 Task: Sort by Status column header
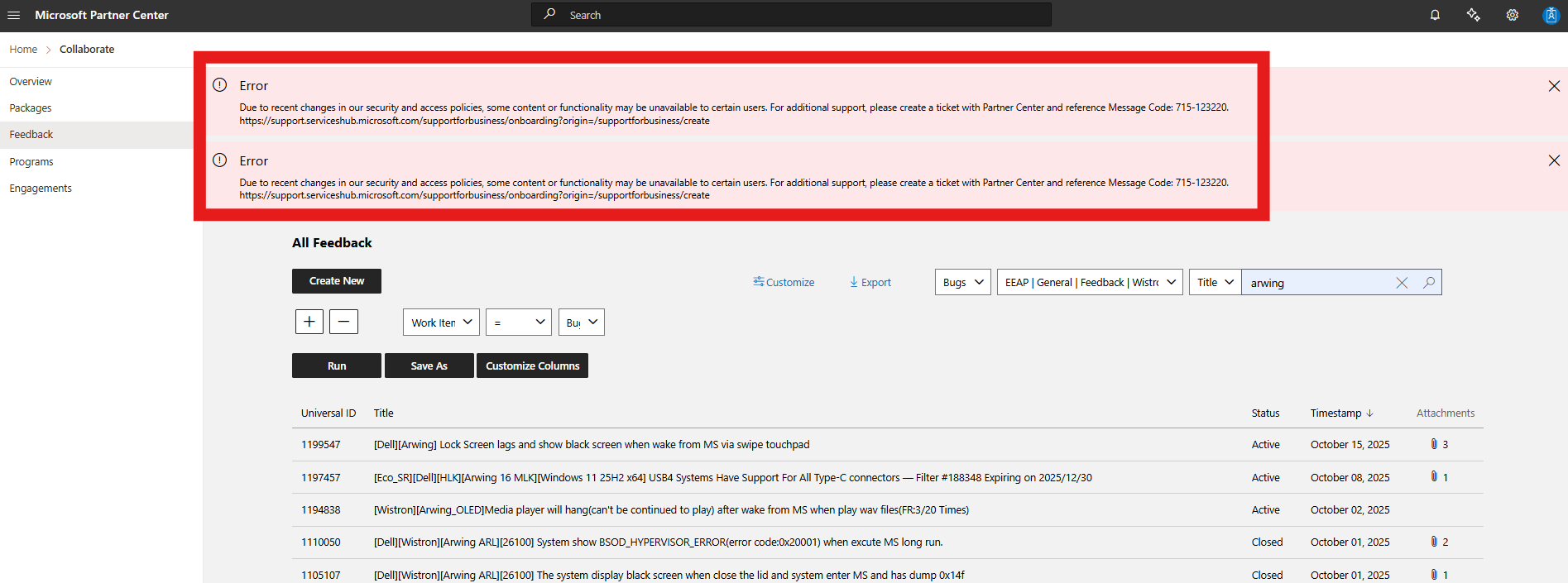(x=1265, y=413)
